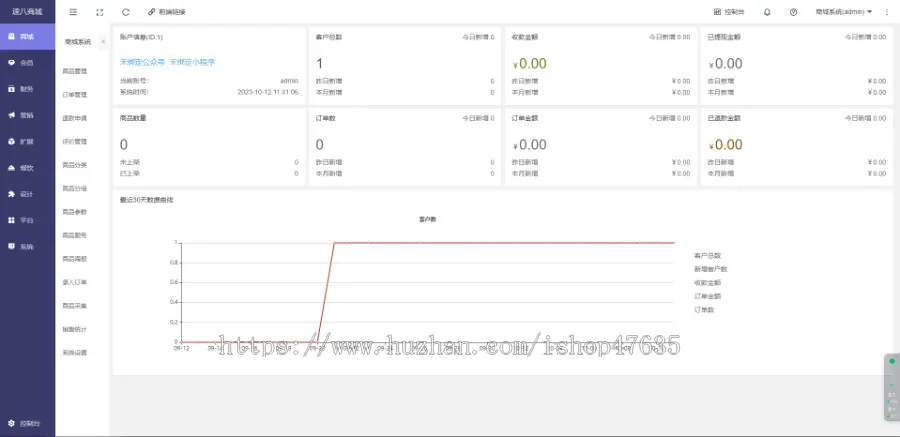The height and width of the screenshot is (437, 900).
Task: Click the 商品数量 card title
Action: tap(133, 118)
